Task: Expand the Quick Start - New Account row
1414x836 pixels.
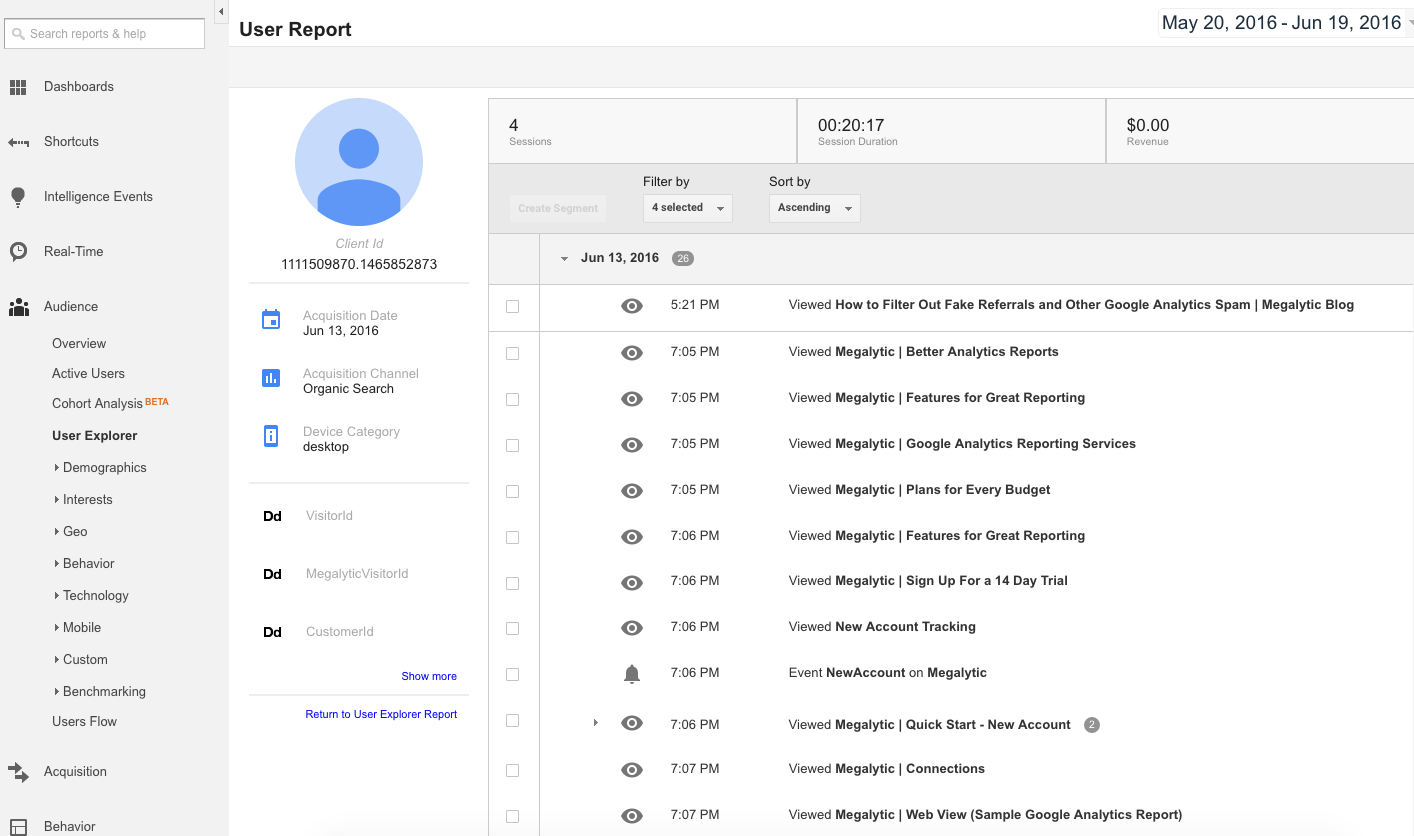Action: 596,722
